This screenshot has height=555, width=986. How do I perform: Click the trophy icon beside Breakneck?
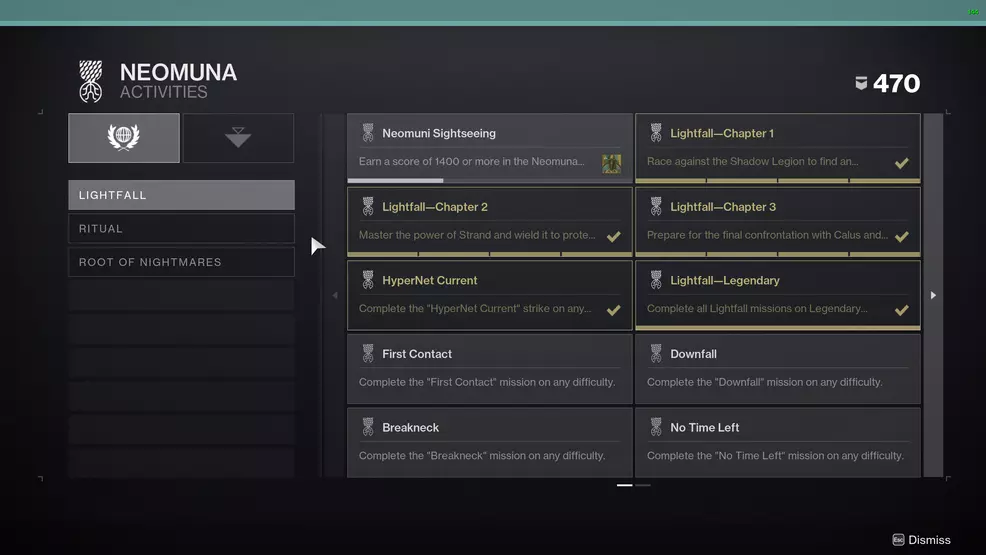click(x=368, y=427)
